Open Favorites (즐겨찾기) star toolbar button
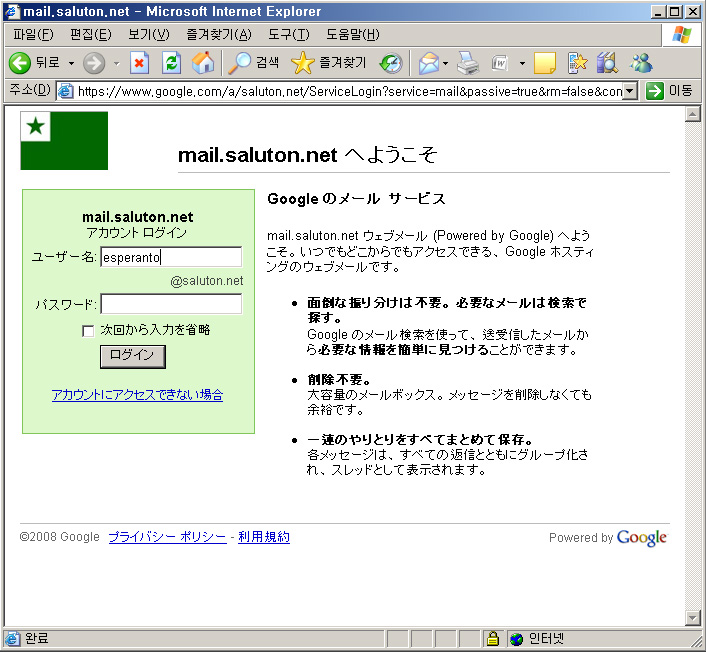The image size is (706, 652). 329,63
